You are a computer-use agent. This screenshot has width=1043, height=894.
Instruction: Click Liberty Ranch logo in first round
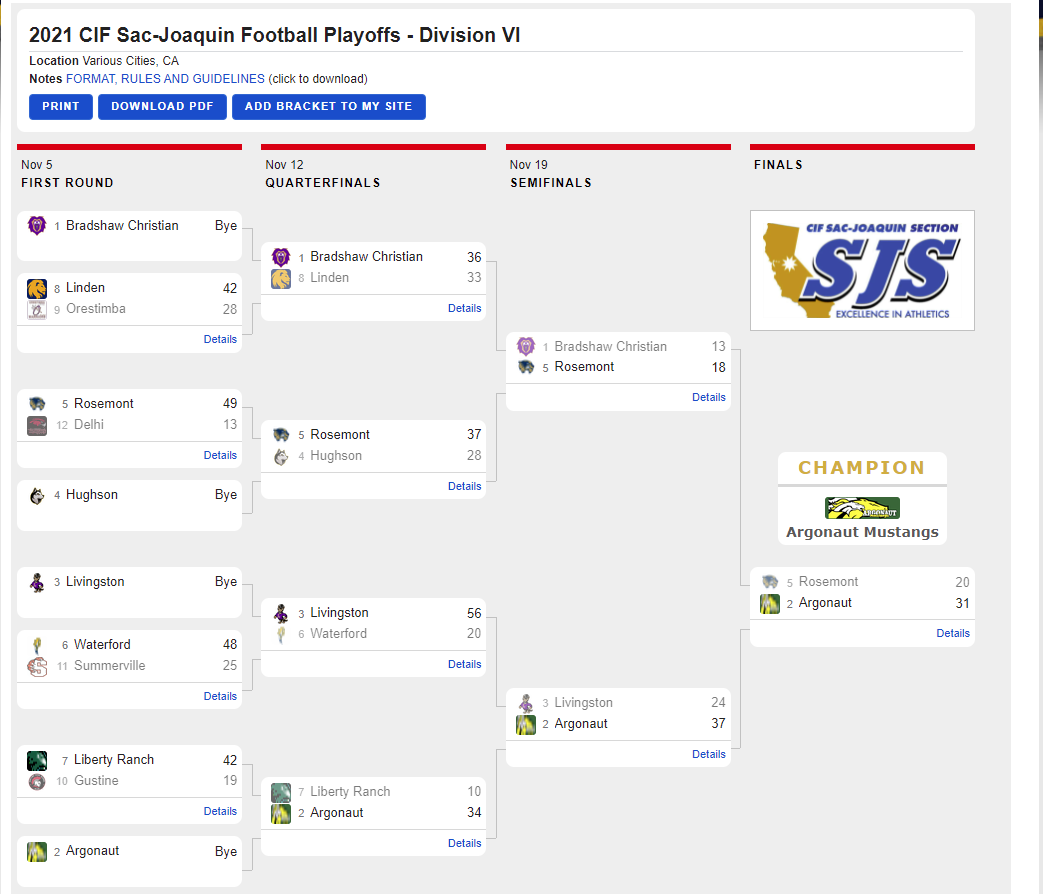37,760
